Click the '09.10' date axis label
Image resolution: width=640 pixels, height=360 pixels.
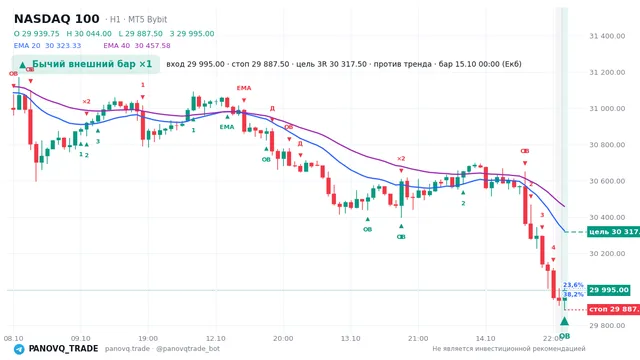coord(80,338)
